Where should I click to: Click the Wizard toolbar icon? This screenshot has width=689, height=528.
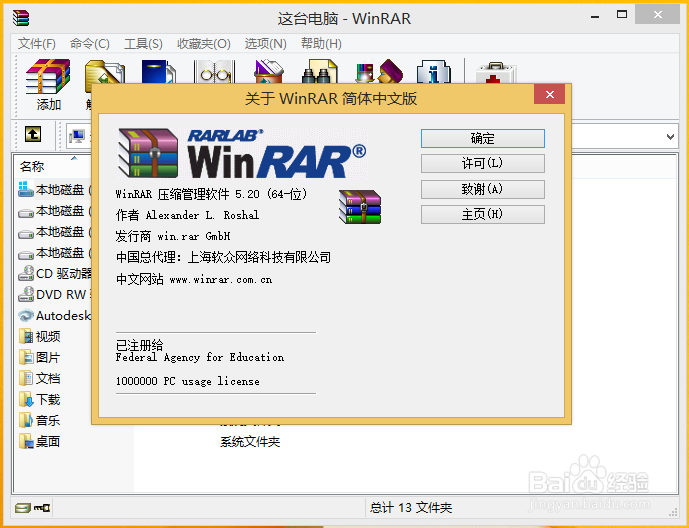379,72
